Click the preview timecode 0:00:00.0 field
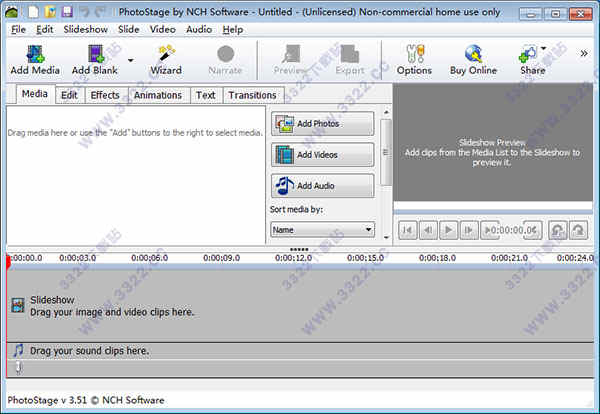 pos(514,230)
